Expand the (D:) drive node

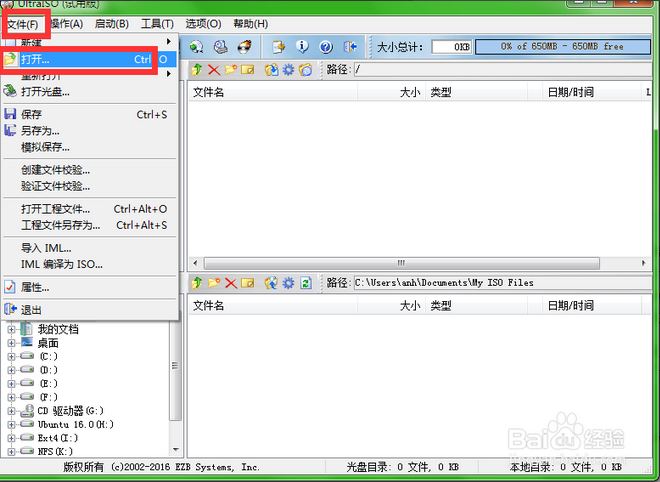click(11, 370)
